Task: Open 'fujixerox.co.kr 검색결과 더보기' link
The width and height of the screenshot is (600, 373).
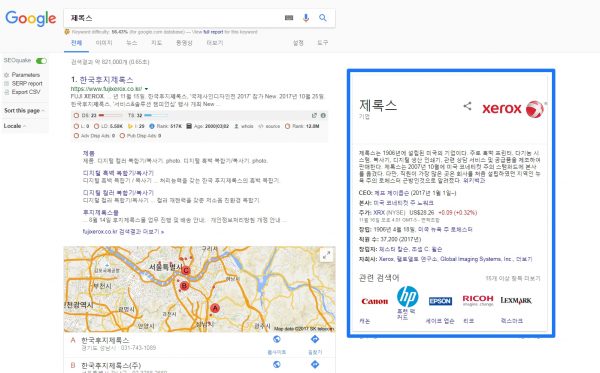Action: [123, 232]
